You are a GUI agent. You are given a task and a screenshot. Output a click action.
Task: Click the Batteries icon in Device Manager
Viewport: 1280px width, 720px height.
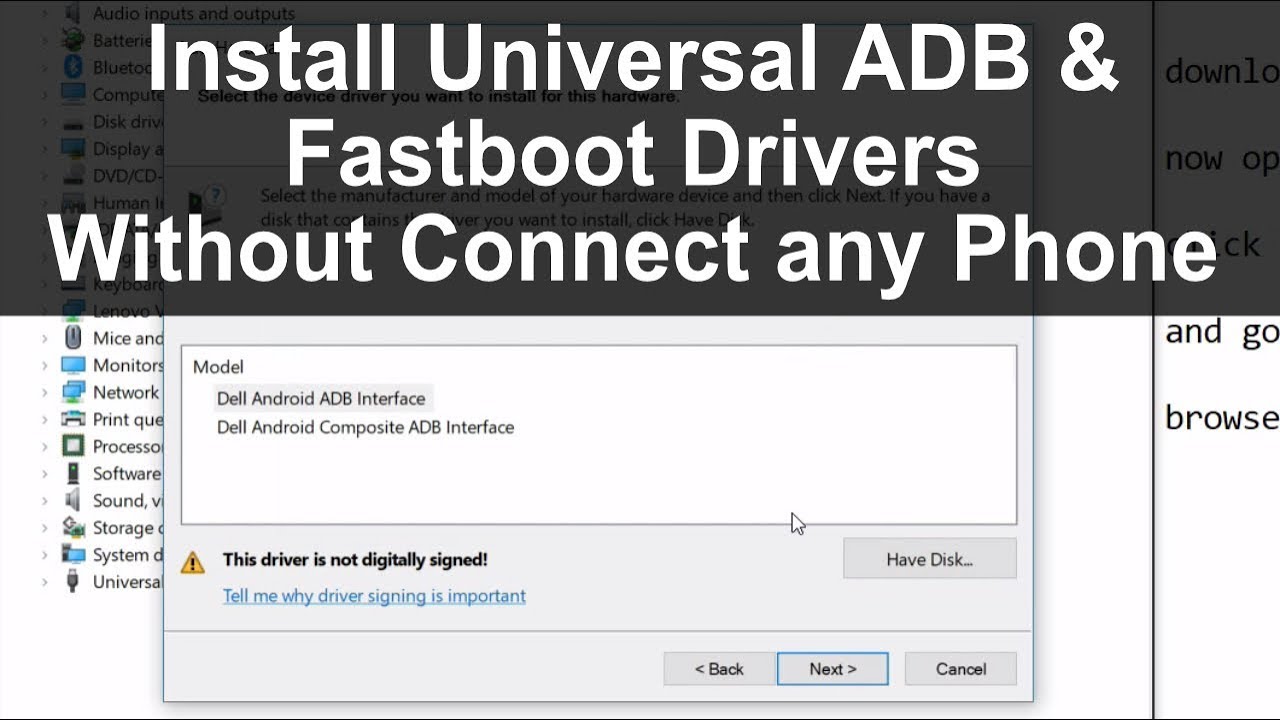pos(73,40)
